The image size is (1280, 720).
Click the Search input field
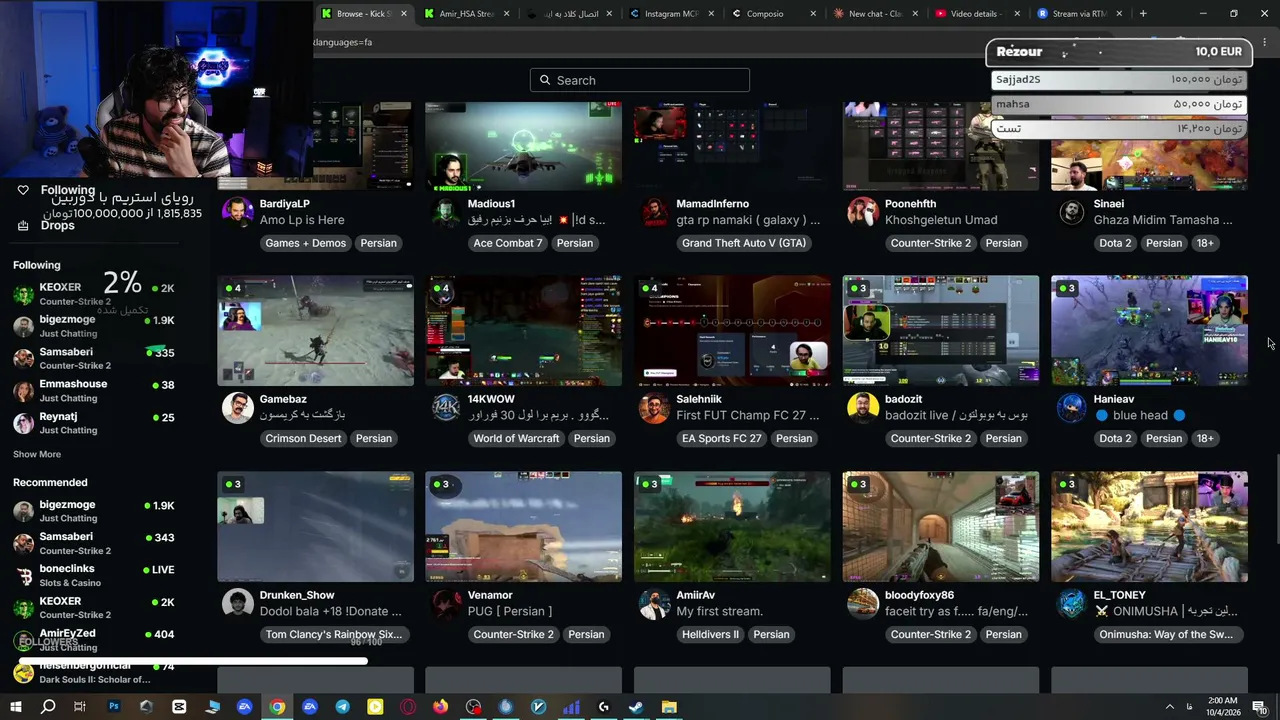tap(640, 80)
